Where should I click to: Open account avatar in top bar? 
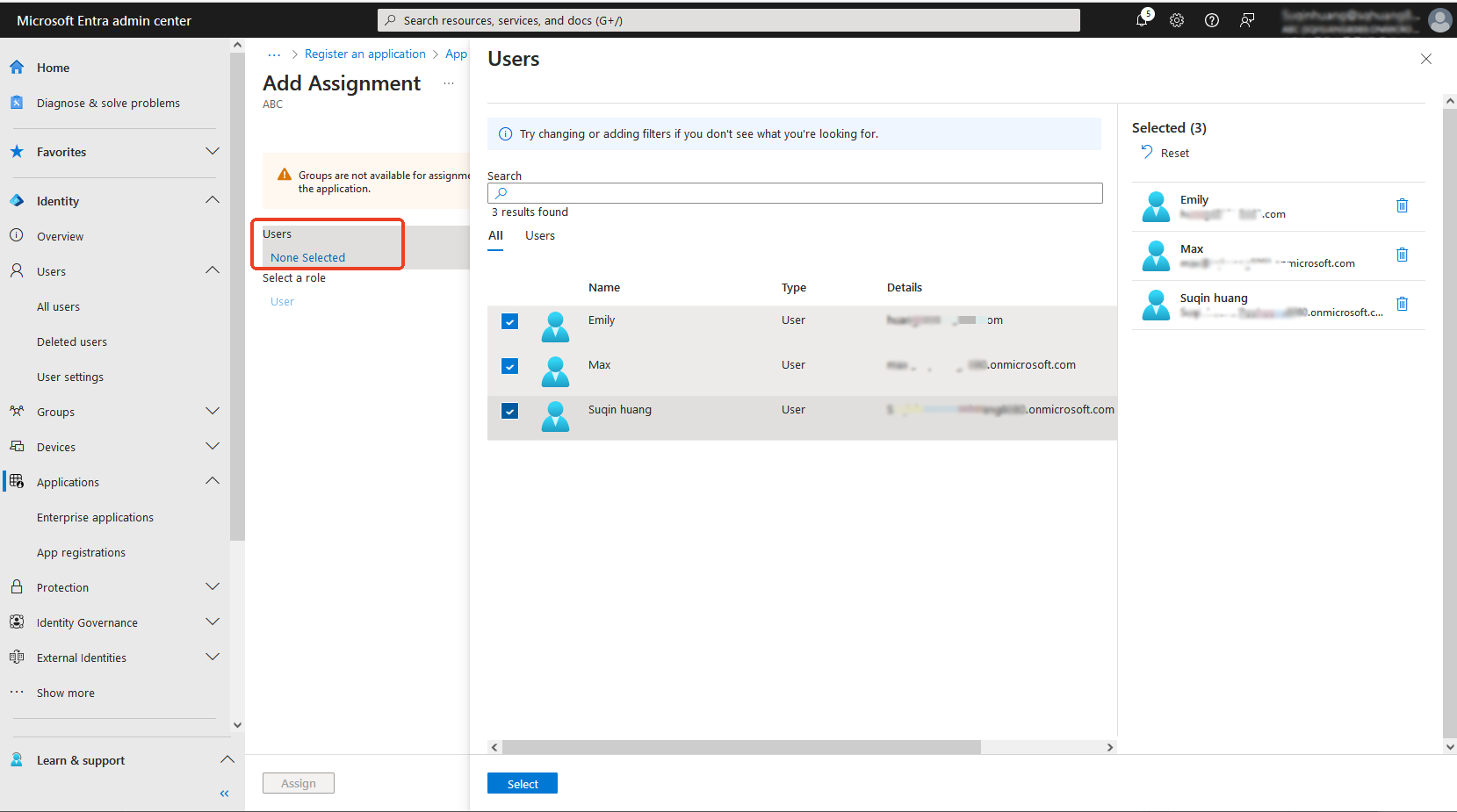tap(1439, 20)
